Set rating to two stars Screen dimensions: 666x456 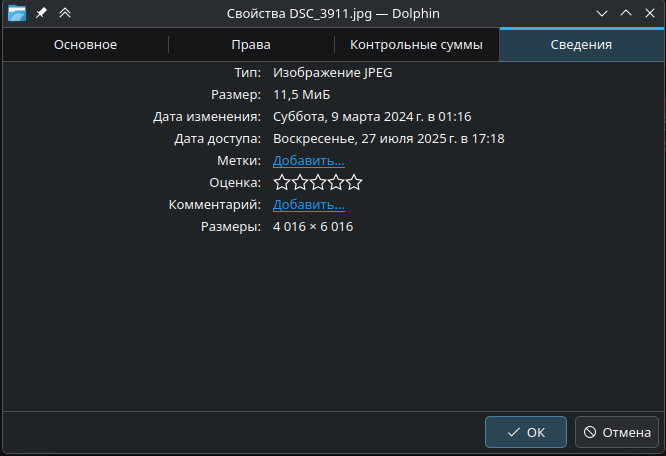pyautogui.click(x=300, y=182)
